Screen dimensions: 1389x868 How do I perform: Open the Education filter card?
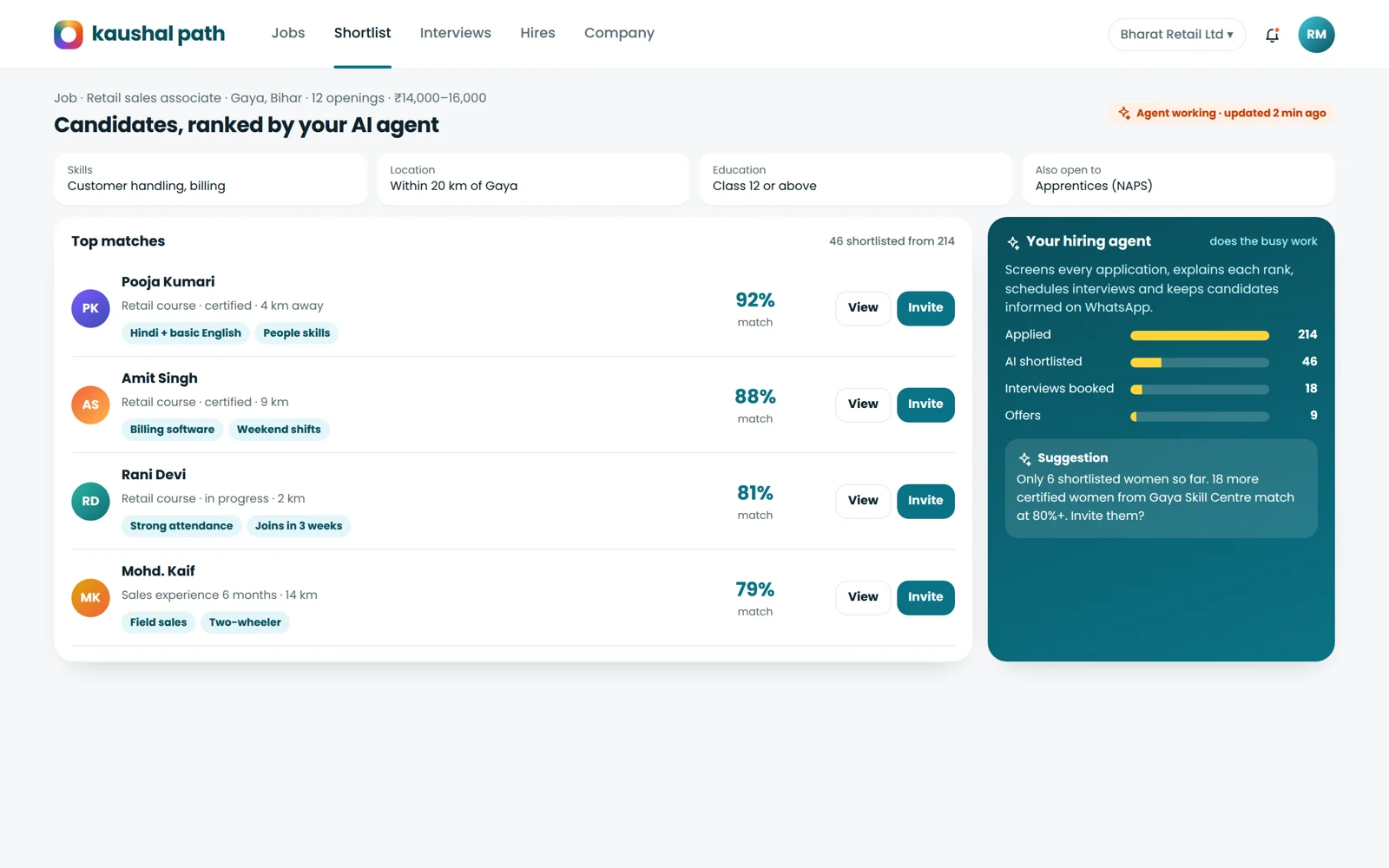[x=856, y=179]
